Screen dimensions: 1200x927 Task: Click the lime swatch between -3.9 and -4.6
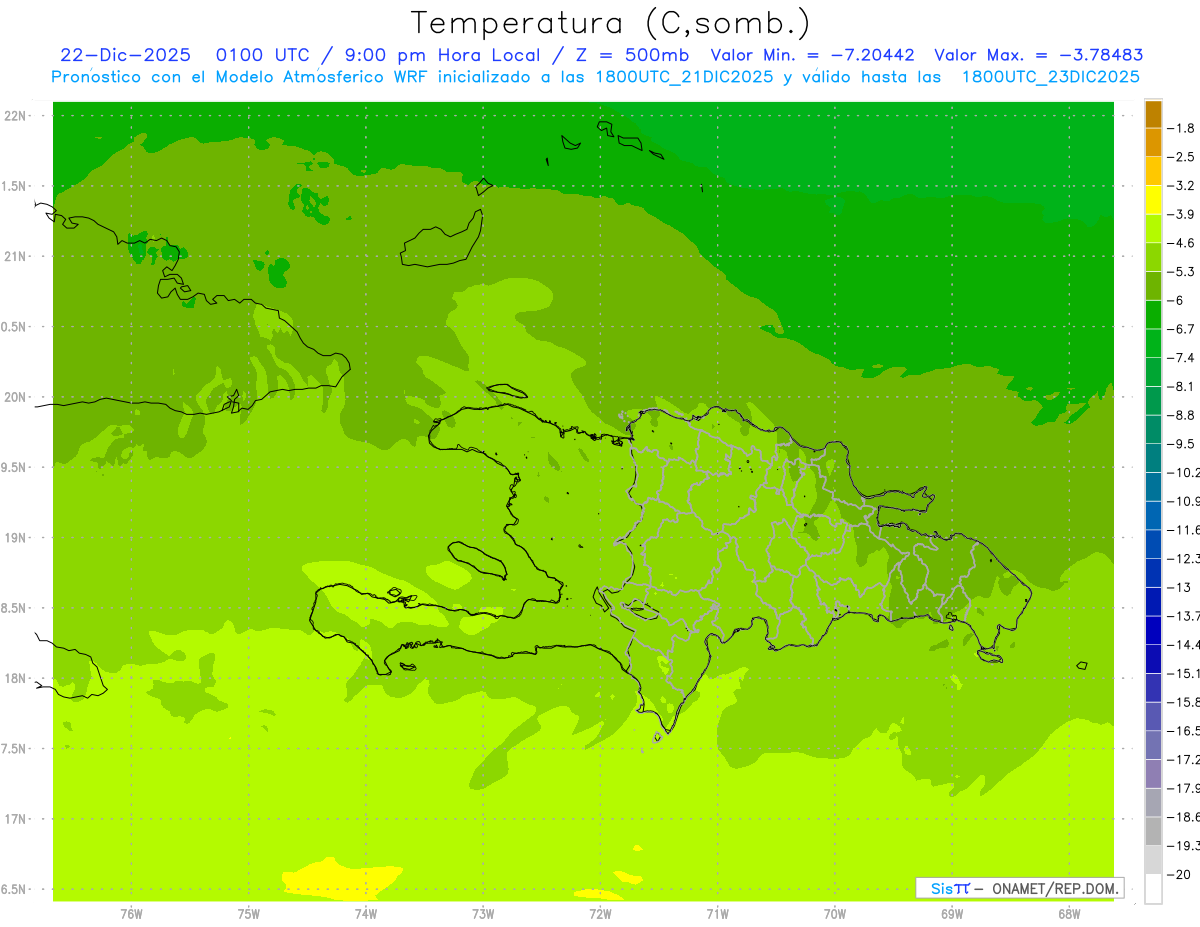(x=1153, y=228)
